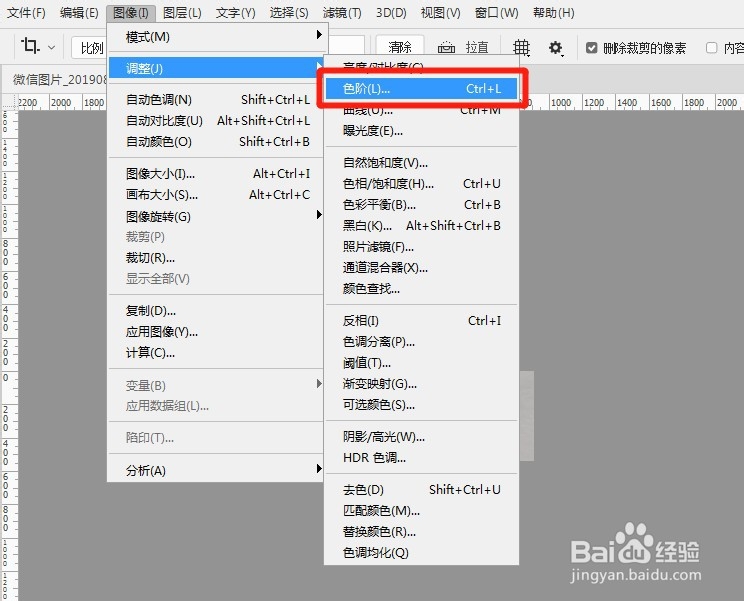Image resolution: width=744 pixels, height=601 pixels.
Task: Select 阴影/高光(W)... command
Action: [x=421, y=436]
